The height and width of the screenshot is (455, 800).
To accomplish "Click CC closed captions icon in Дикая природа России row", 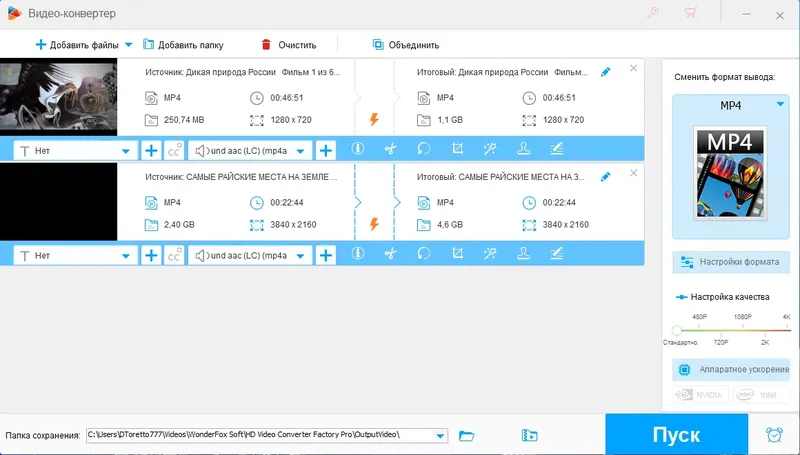I will tap(174, 150).
